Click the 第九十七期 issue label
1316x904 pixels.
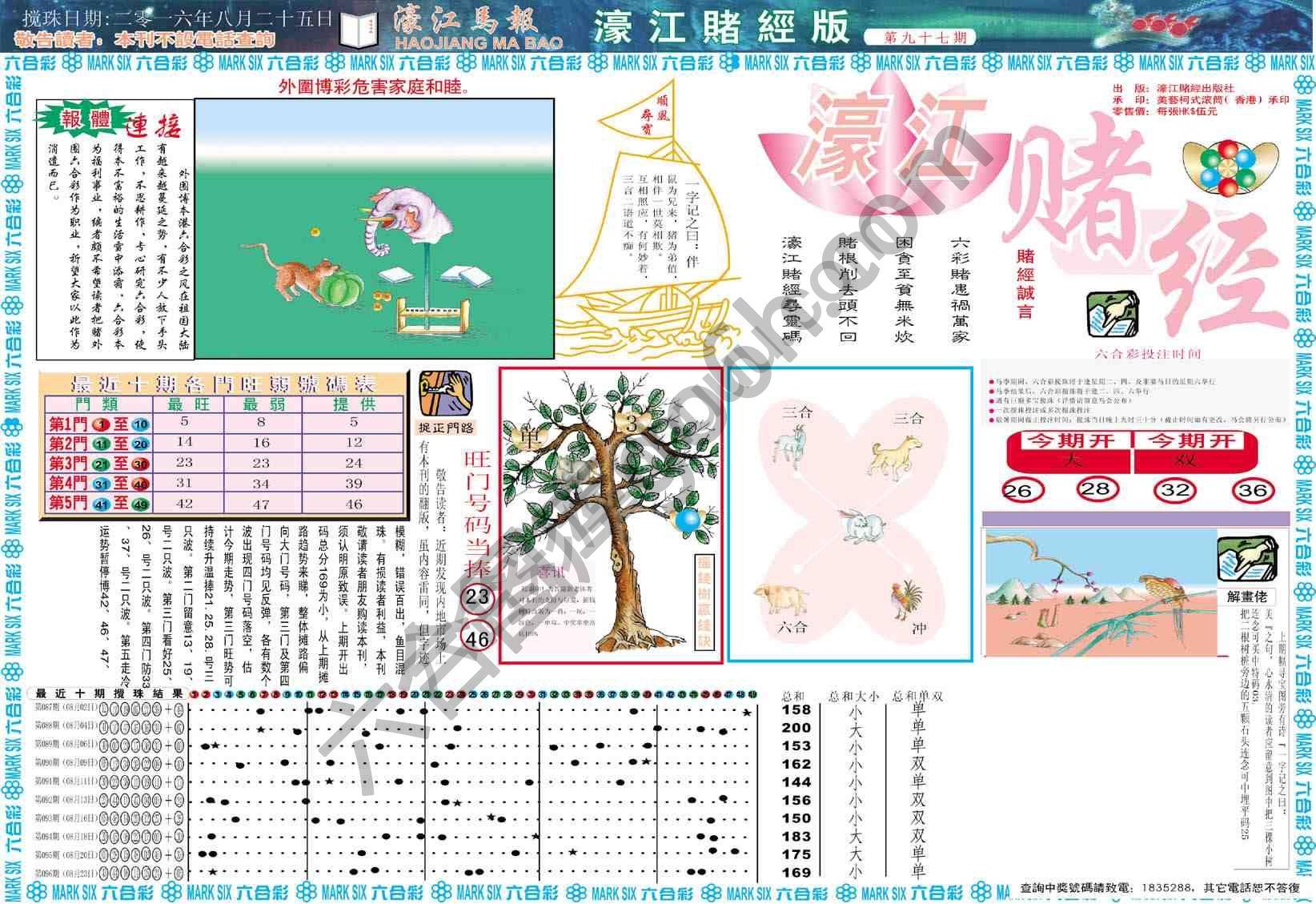tap(925, 37)
